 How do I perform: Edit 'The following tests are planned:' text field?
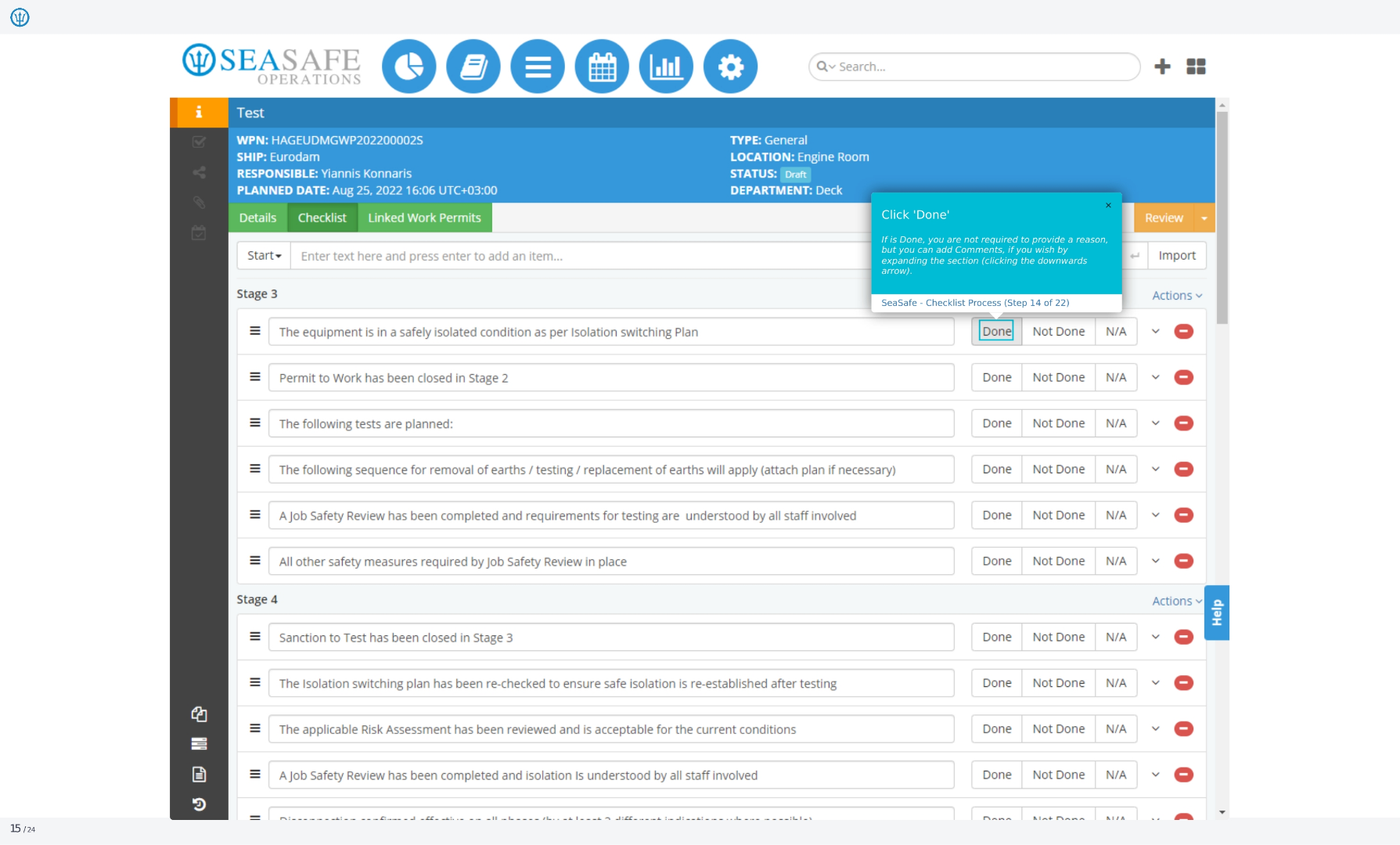611,423
